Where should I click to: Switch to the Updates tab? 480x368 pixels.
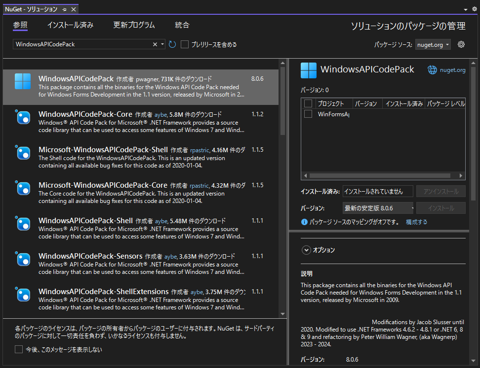(134, 25)
